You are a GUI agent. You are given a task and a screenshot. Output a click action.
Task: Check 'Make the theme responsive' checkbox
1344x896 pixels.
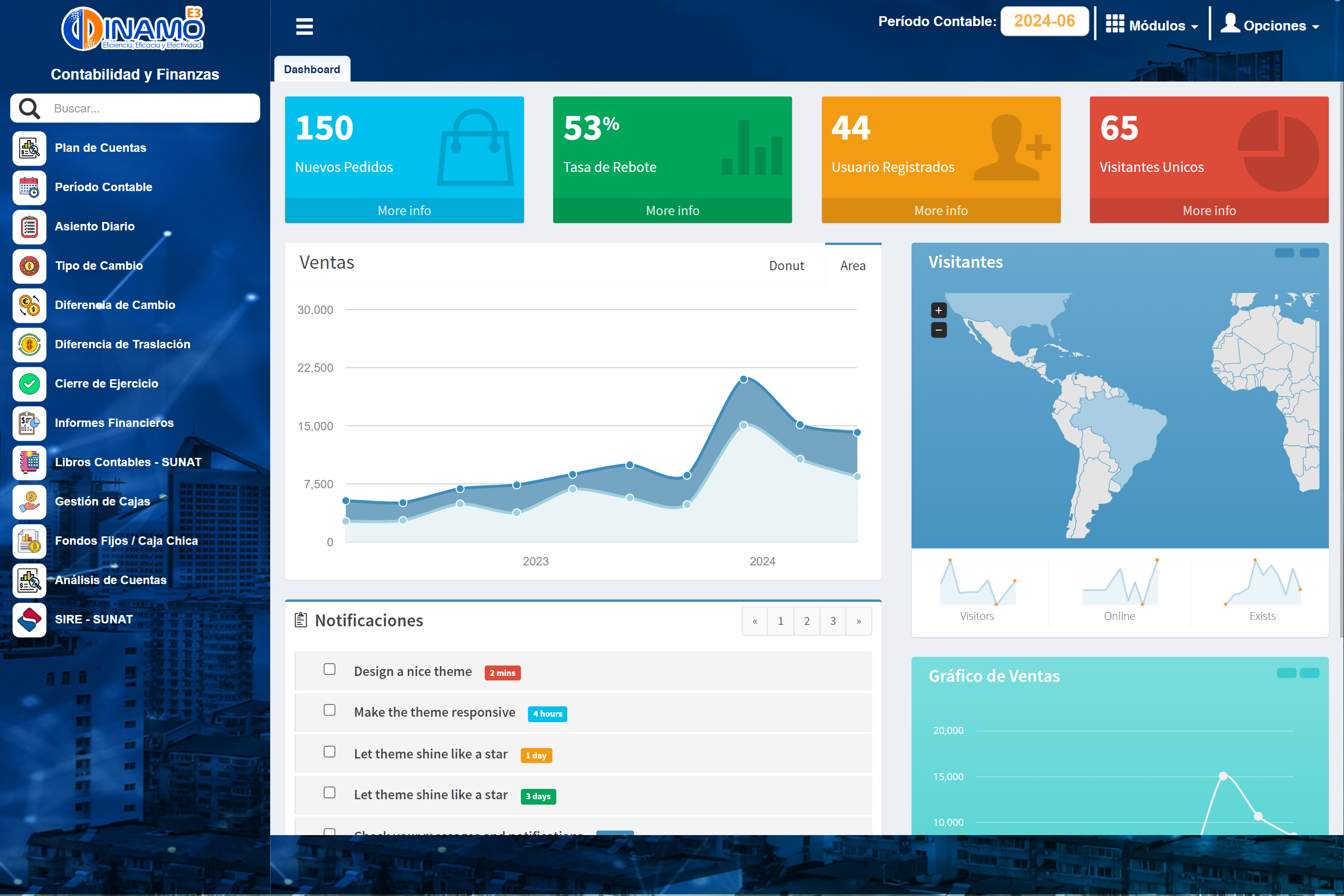(329, 710)
